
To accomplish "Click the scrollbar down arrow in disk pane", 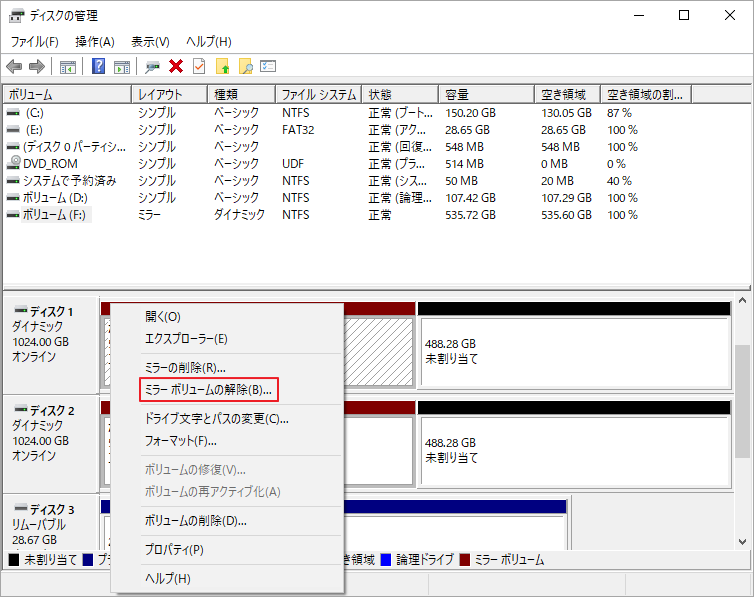I will 742,542.
